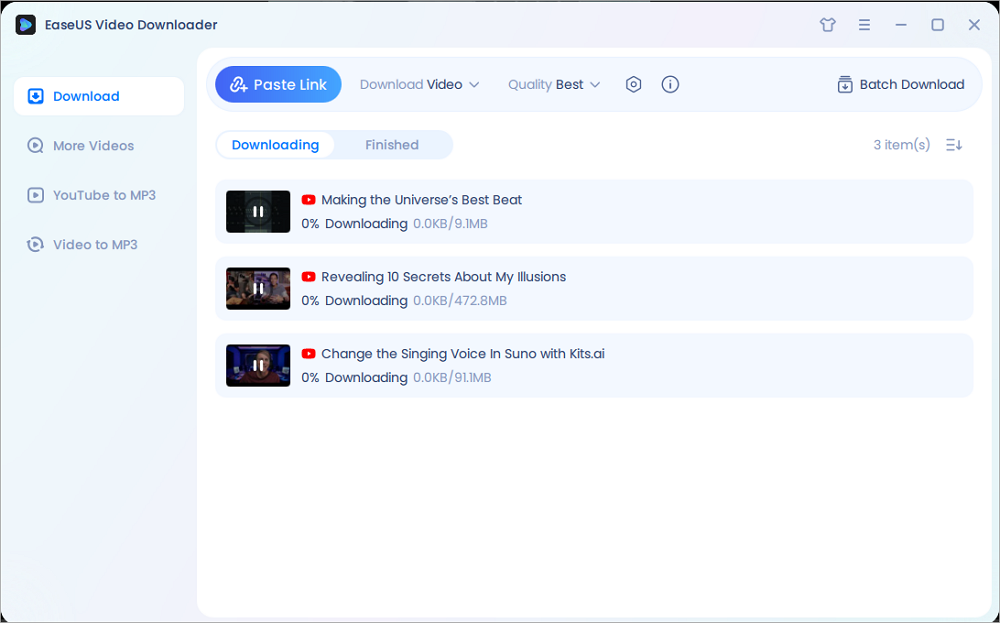Click the sort order icon
Image resolution: width=1000 pixels, height=623 pixels.
[954, 145]
